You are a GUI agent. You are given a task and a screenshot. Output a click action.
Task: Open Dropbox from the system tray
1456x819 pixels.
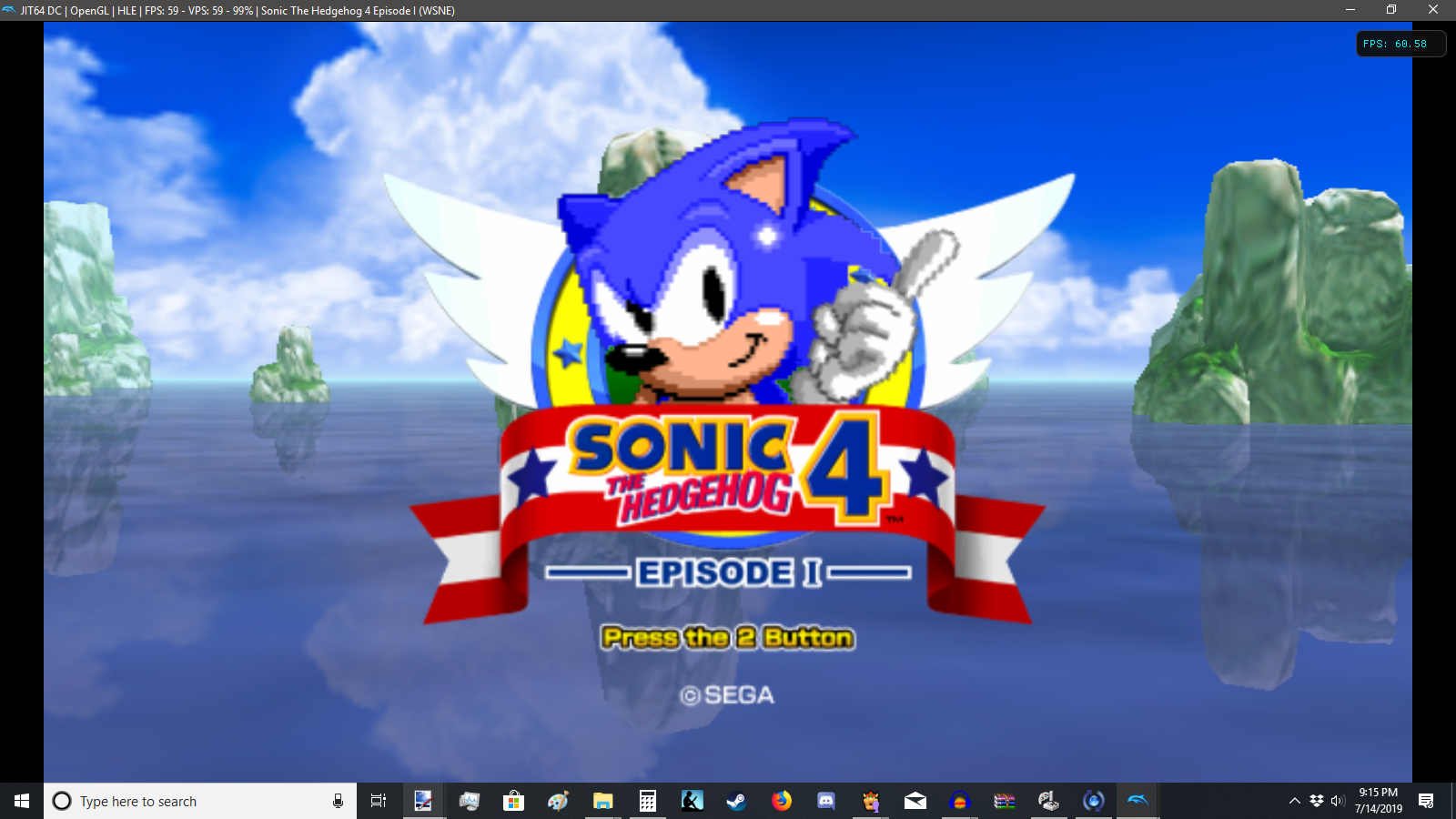click(1316, 801)
